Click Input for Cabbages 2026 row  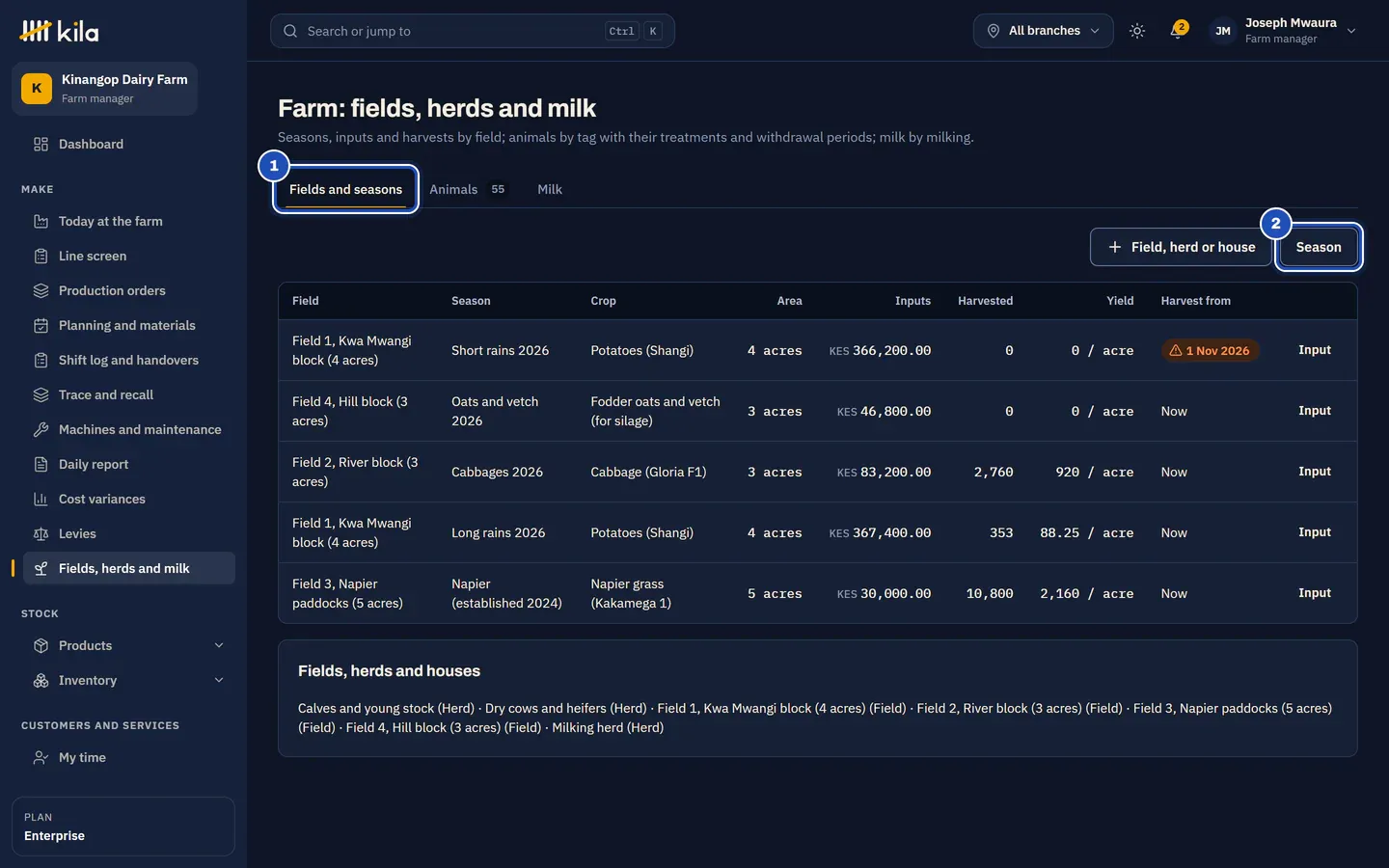(1314, 472)
